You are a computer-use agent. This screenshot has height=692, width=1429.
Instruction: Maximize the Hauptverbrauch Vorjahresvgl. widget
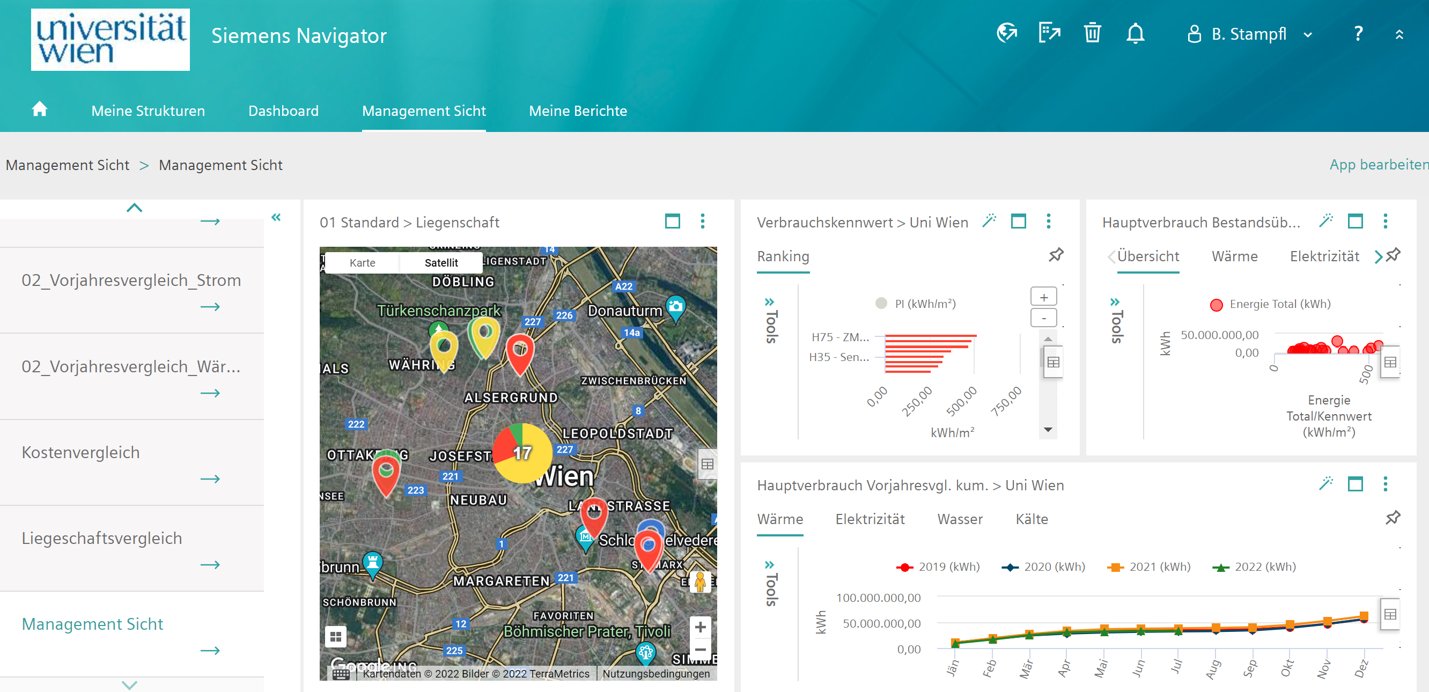[1355, 483]
